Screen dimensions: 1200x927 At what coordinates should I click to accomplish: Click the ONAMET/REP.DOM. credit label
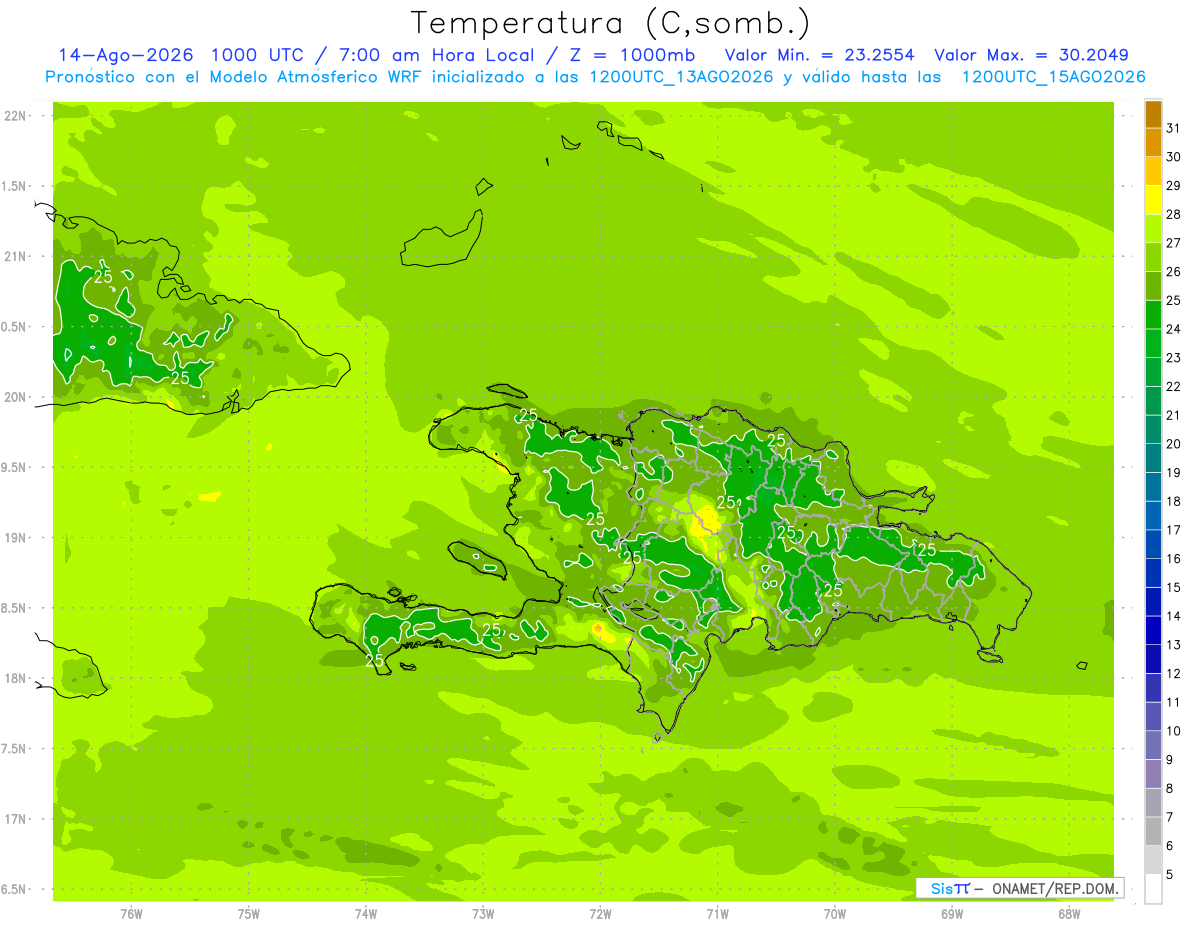tap(1056, 888)
